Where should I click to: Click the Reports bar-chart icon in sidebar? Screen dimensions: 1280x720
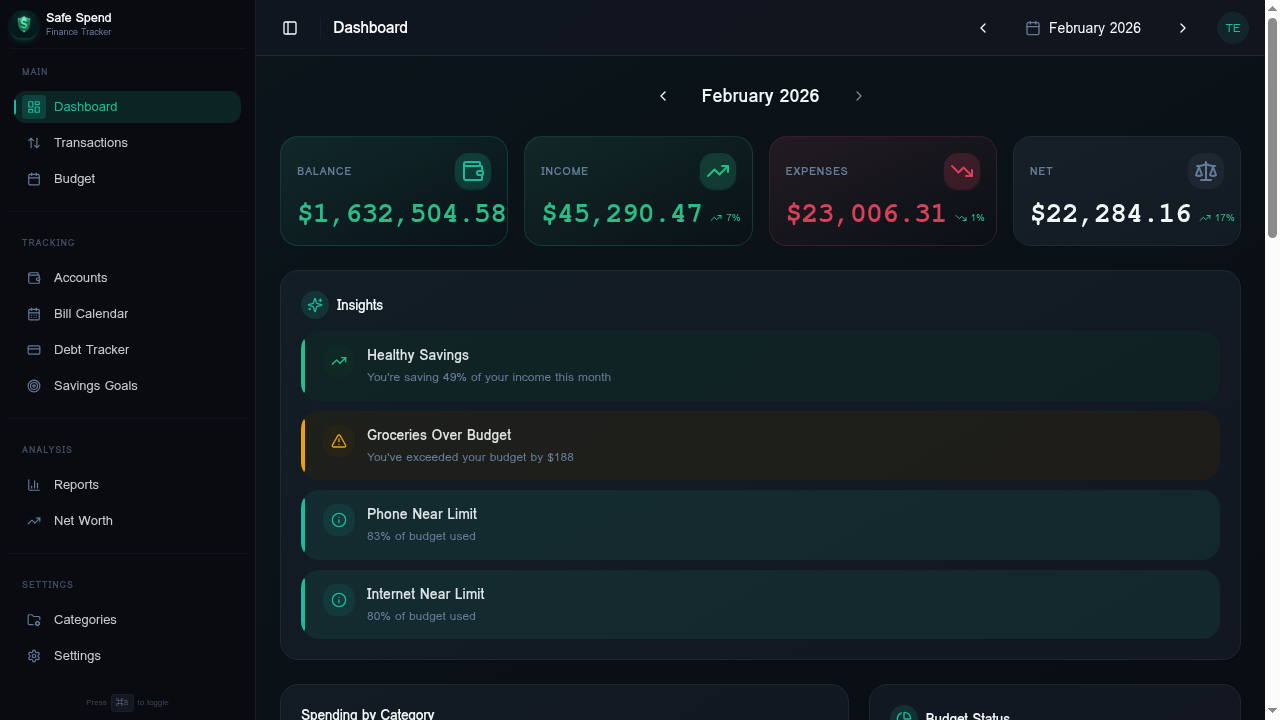pos(34,484)
